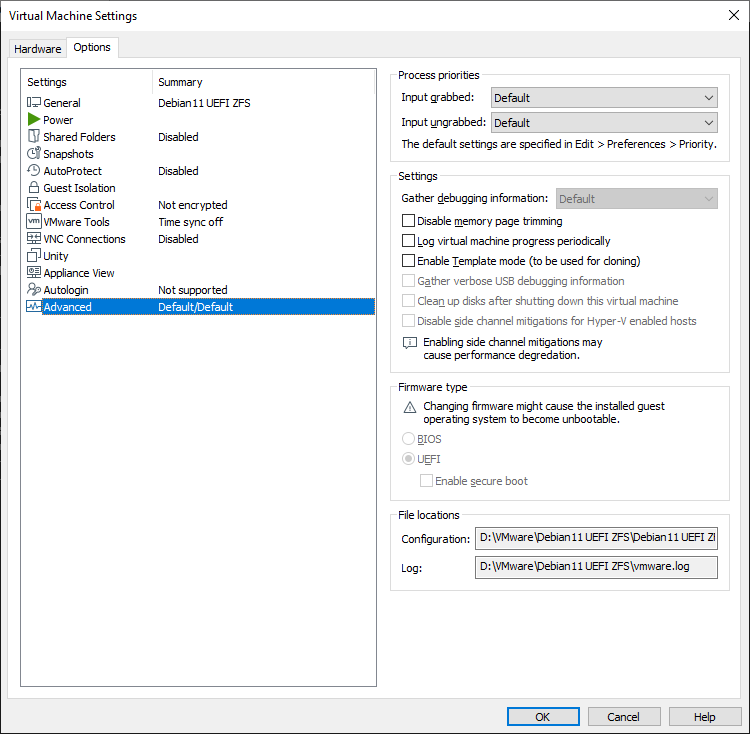Viewport: 750px width, 734px height.
Task: Click 'Default/Default' summary text
Action: coord(196,307)
